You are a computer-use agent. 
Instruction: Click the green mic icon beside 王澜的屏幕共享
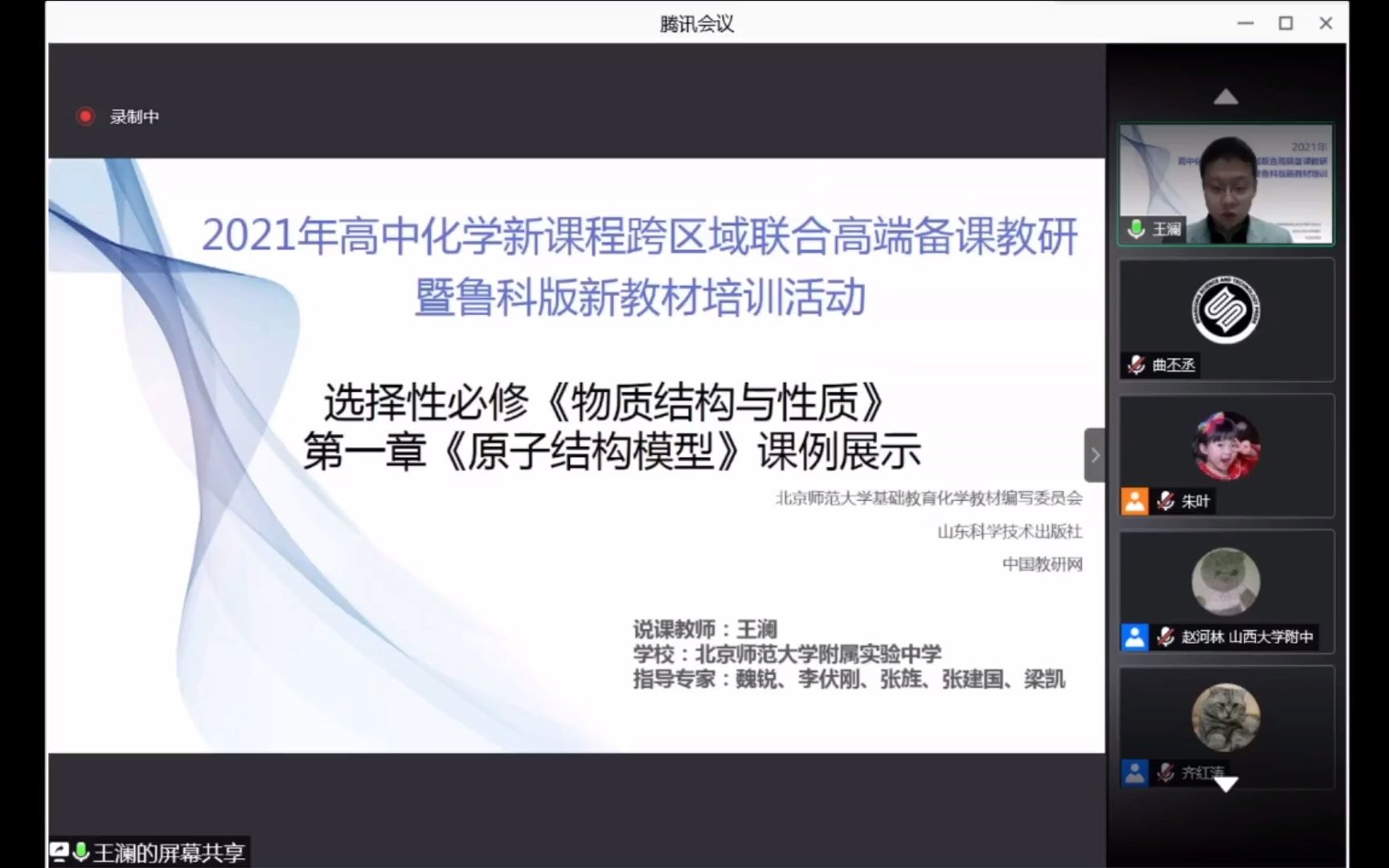[79, 850]
